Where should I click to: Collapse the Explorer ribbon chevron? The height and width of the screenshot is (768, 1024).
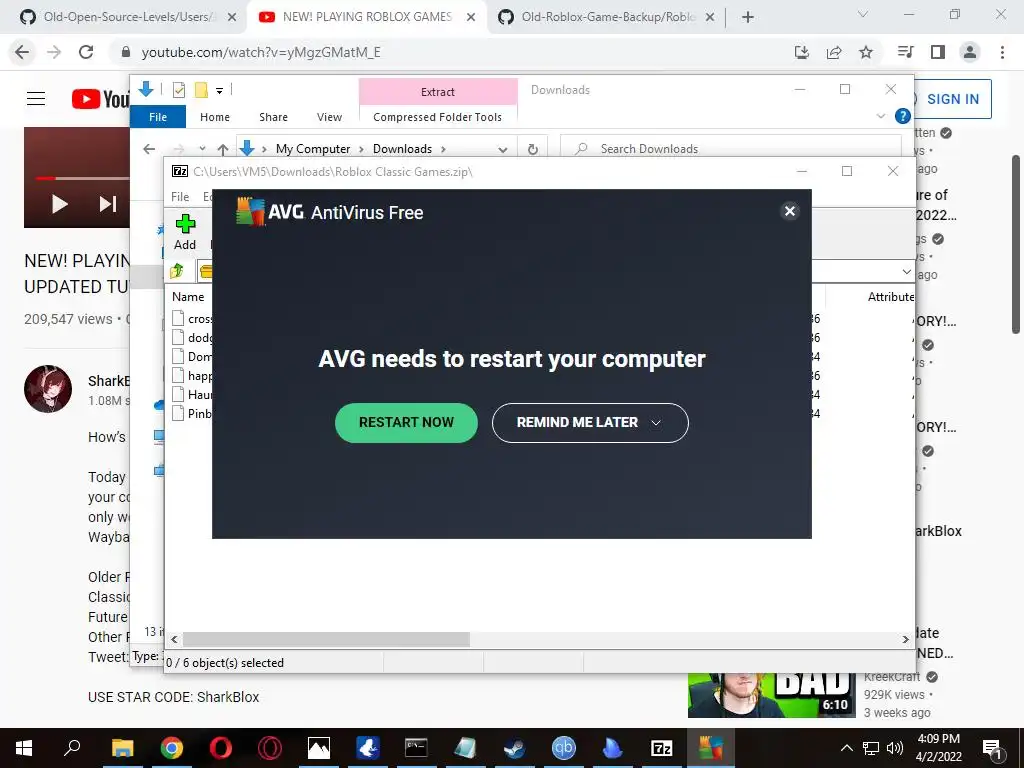(x=880, y=116)
